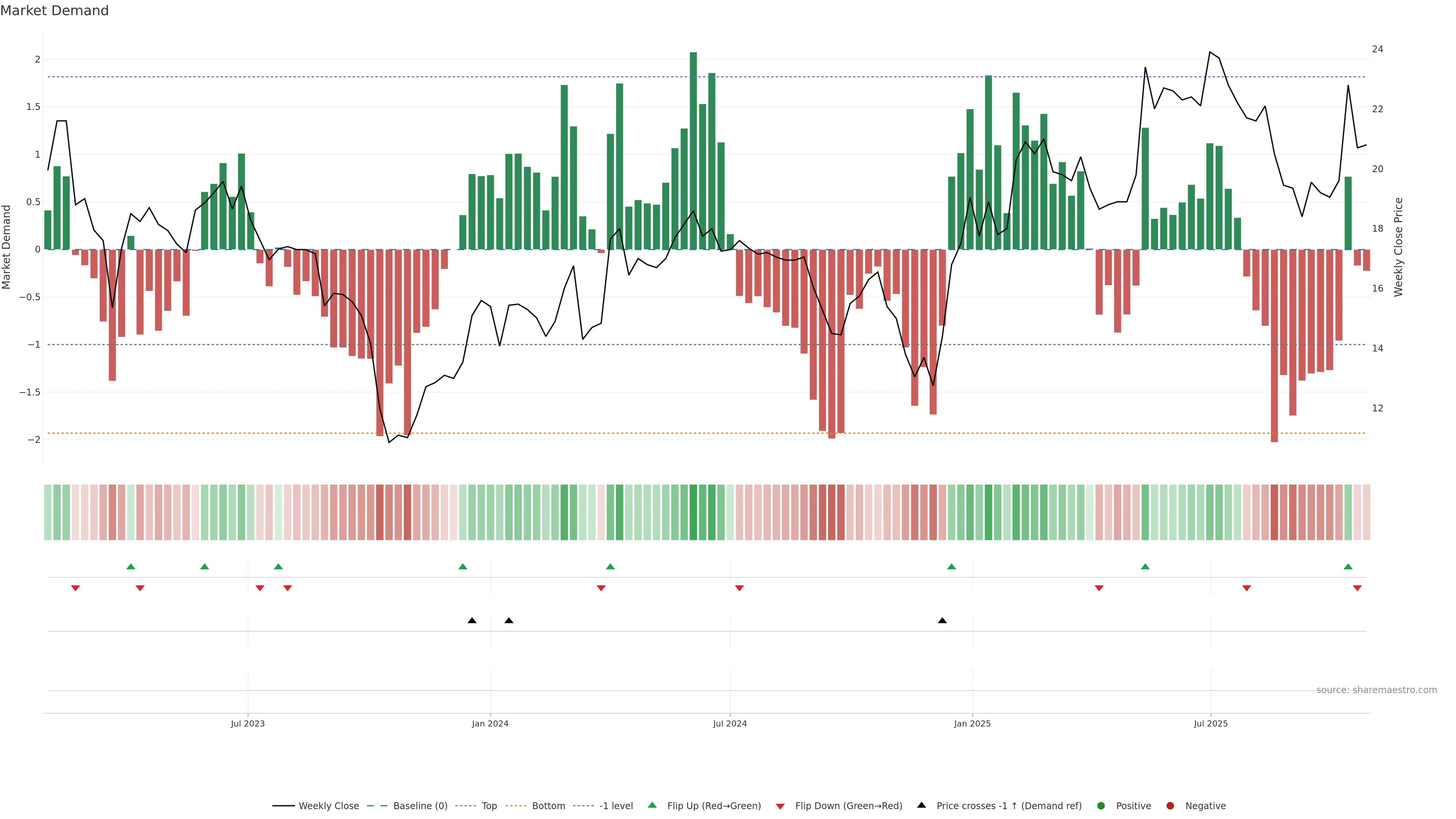
Task: Click the red Negative legend dot
Action: [1170, 805]
